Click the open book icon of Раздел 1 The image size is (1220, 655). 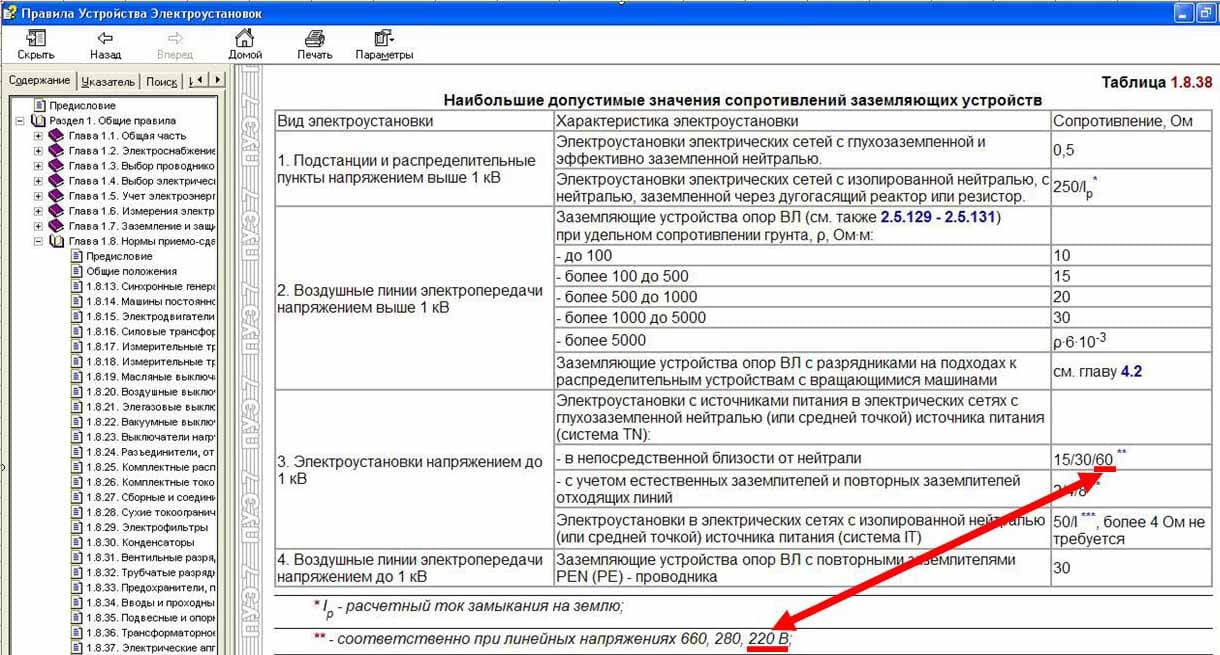(x=39, y=121)
